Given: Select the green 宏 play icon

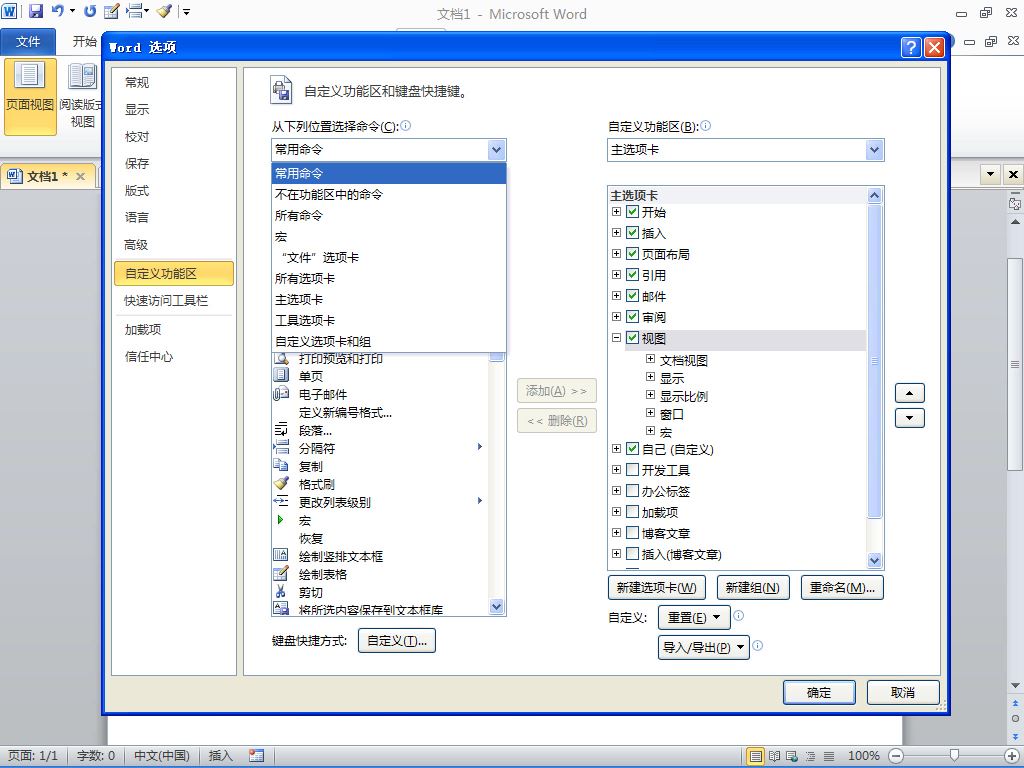Looking at the screenshot, I should 281,520.
